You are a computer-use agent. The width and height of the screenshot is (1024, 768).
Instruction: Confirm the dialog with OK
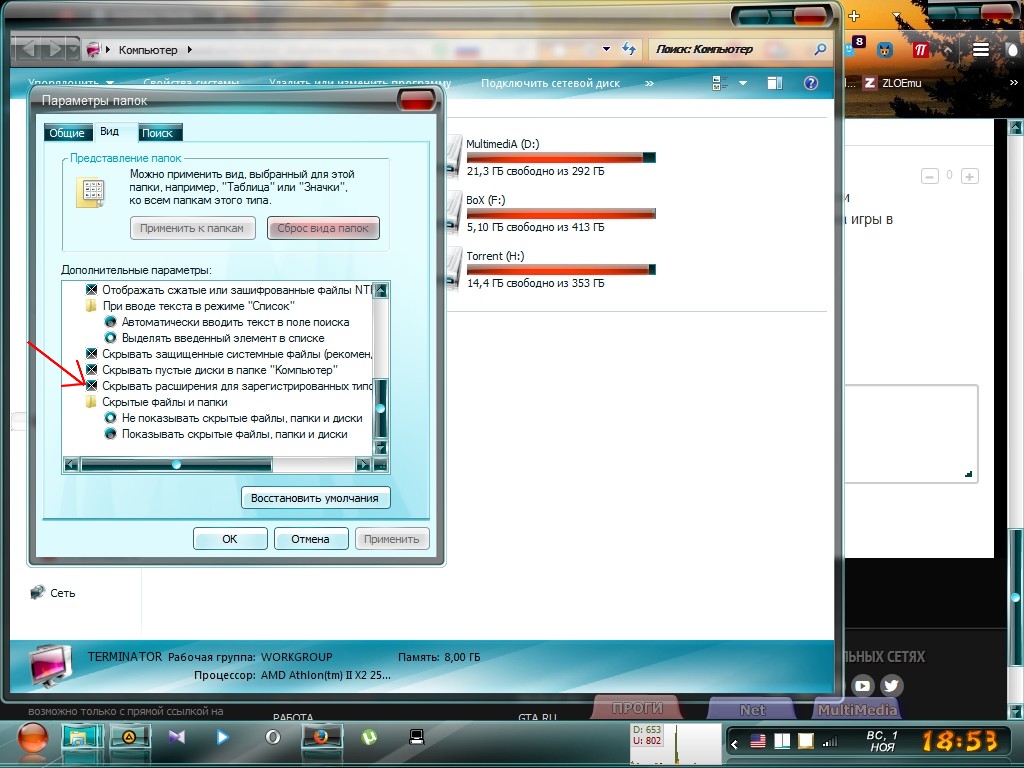[x=230, y=539]
